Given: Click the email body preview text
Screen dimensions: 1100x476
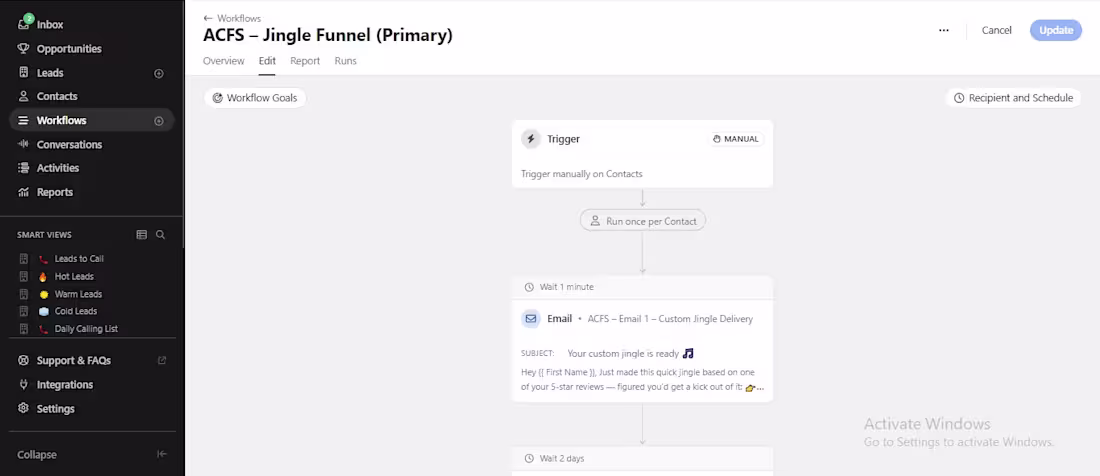Looking at the screenshot, I should point(642,379).
